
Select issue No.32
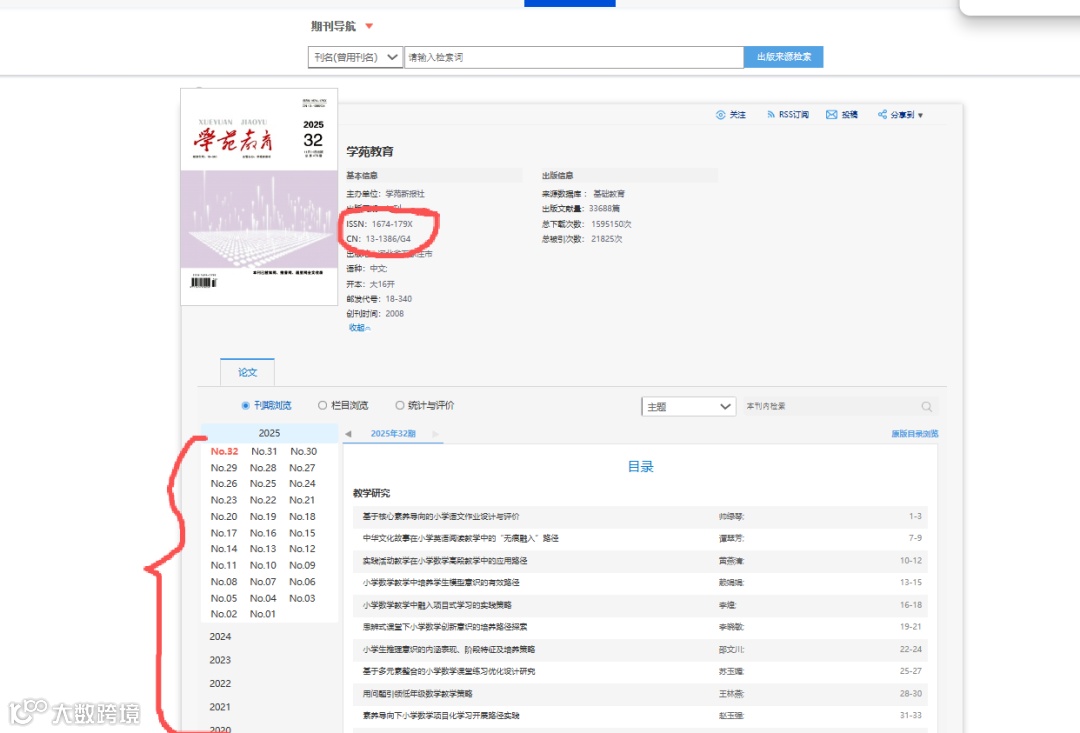(x=225, y=451)
